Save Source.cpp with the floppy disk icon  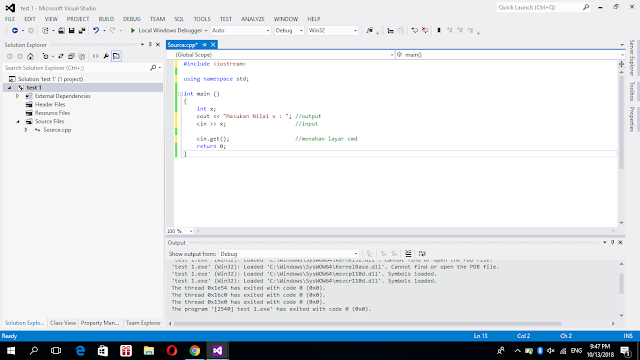point(71,31)
